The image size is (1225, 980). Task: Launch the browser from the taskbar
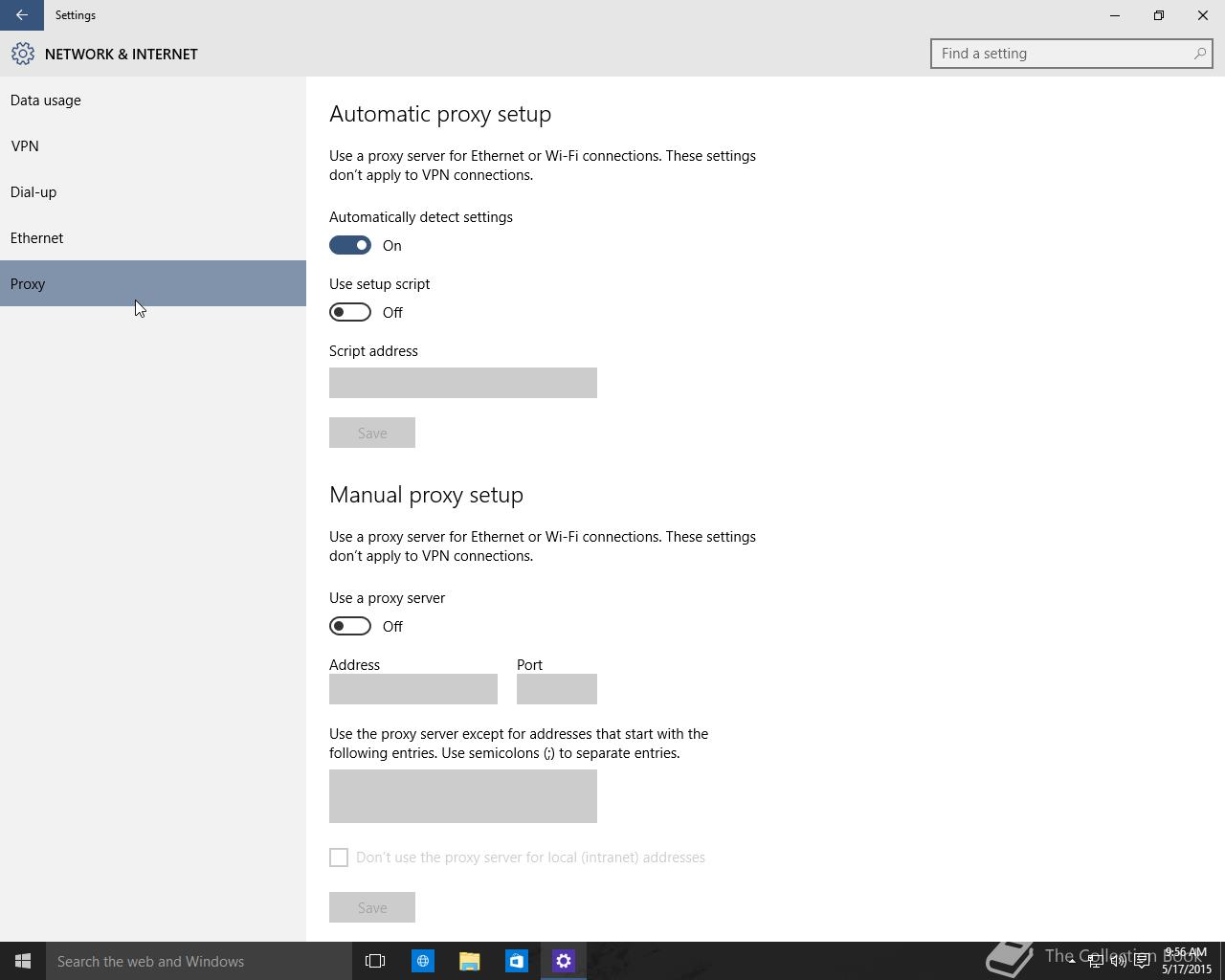[x=422, y=961]
